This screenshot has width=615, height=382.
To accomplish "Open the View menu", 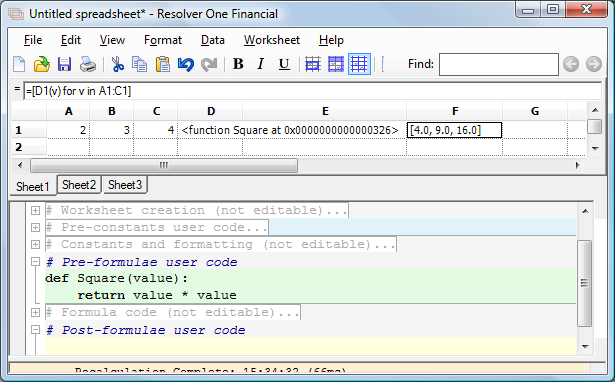I will (112, 40).
